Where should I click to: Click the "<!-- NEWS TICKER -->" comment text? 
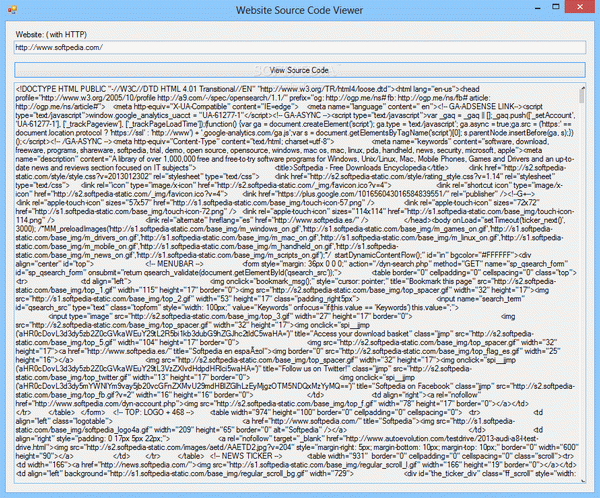[247, 456]
